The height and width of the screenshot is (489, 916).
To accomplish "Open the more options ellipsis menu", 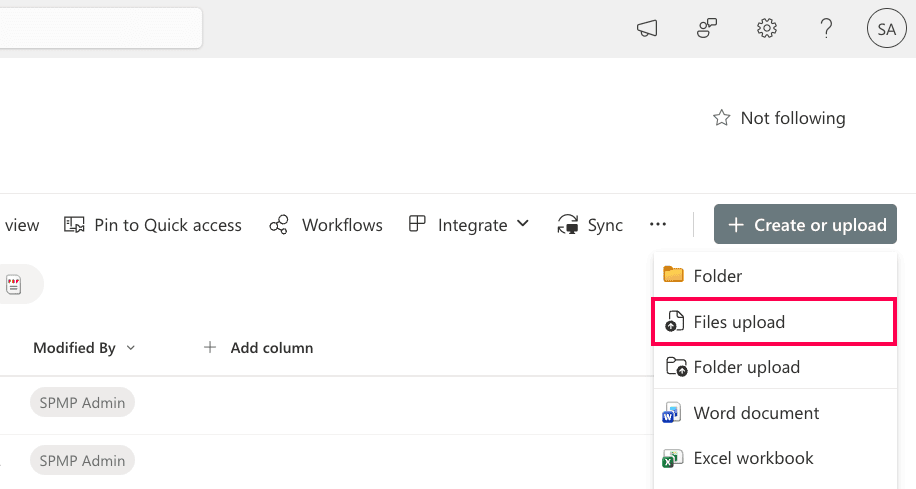I will pyautogui.click(x=657, y=225).
